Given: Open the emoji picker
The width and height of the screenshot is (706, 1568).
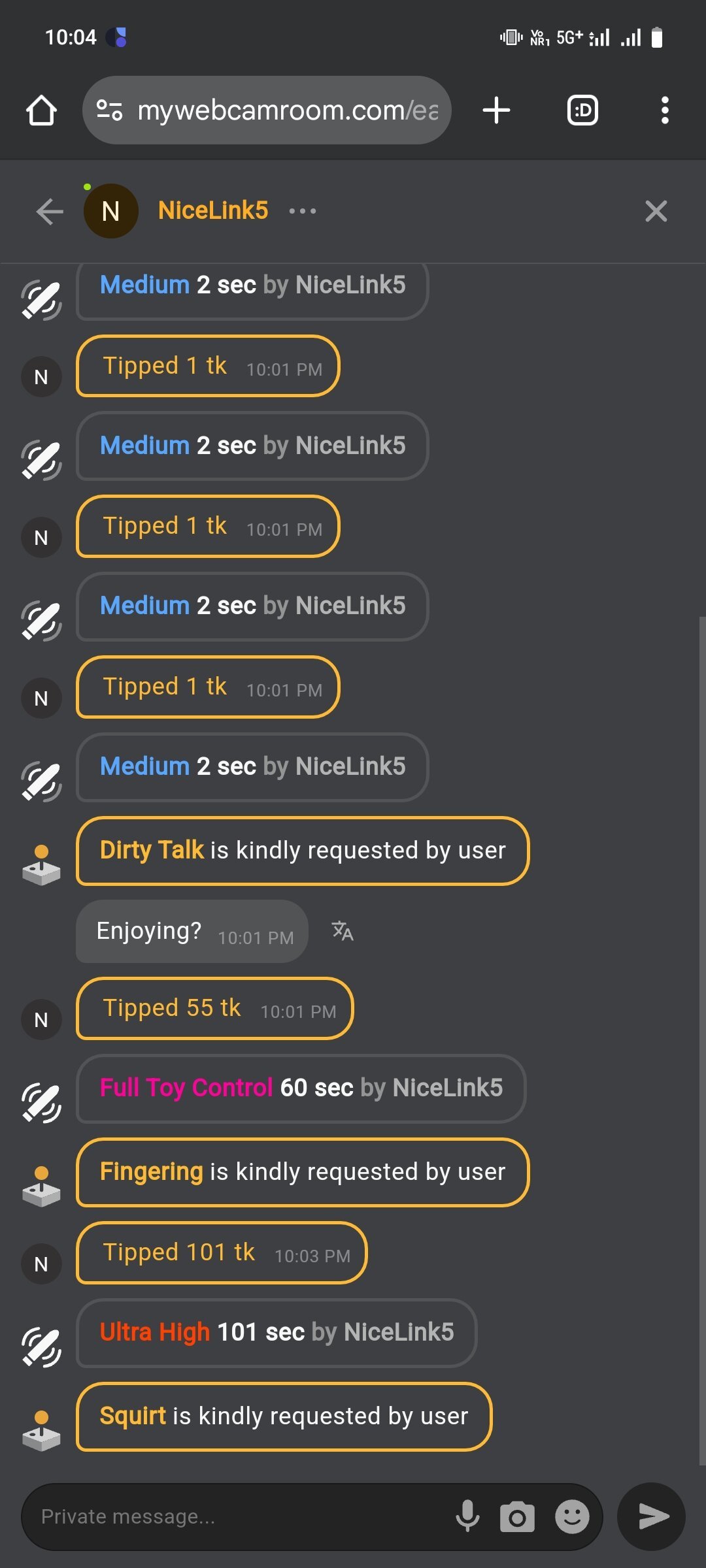Looking at the screenshot, I should [x=572, y=1516].
